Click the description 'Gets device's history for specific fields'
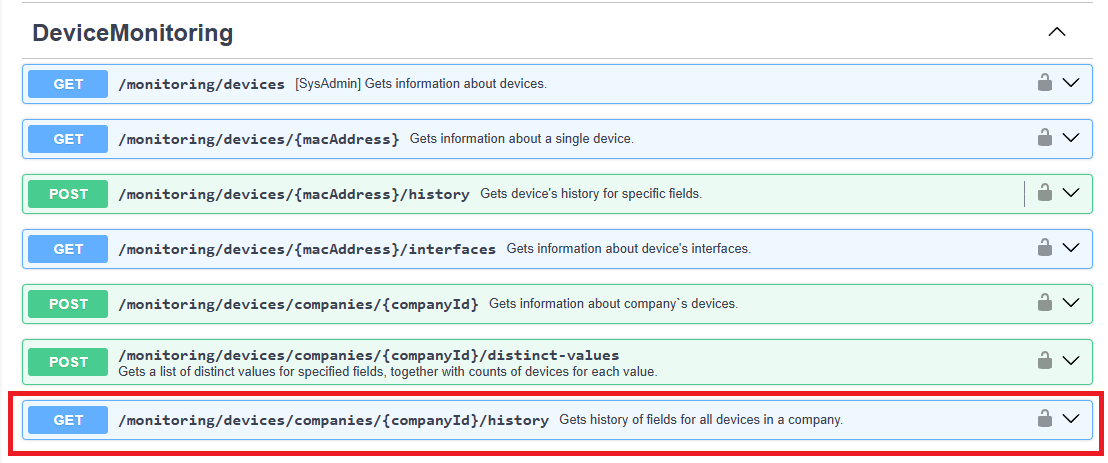The image size is (1108, 463). pos(590,194)
